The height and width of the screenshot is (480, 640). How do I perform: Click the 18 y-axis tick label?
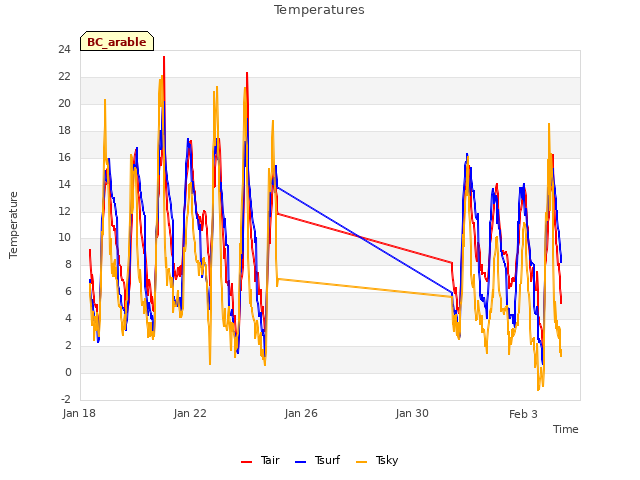(64, 131)
